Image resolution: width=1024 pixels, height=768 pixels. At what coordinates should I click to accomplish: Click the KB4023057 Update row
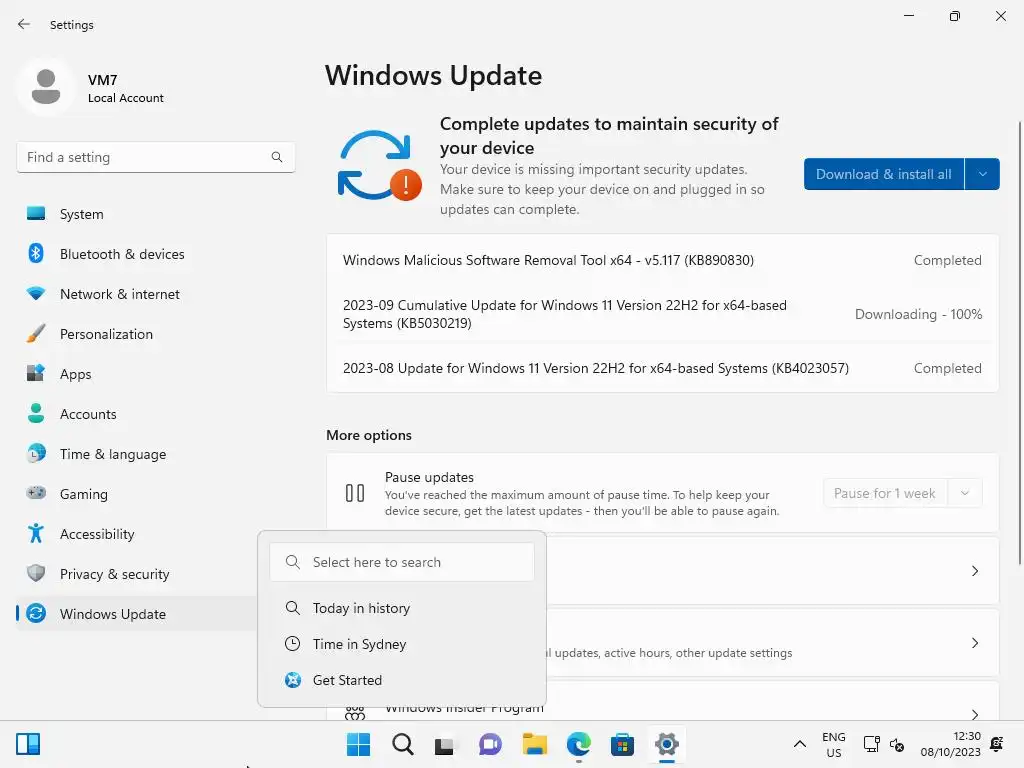point(662,368)
